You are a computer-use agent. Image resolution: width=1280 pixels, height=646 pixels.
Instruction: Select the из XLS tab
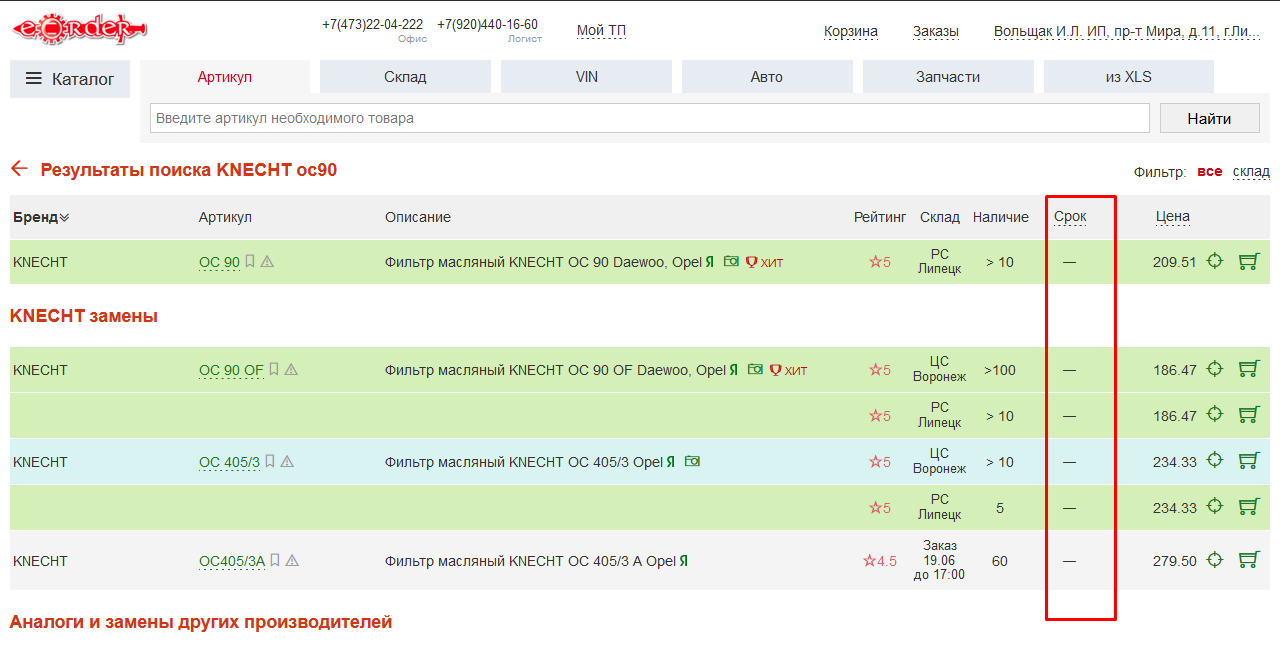[x=1129, y=77]
